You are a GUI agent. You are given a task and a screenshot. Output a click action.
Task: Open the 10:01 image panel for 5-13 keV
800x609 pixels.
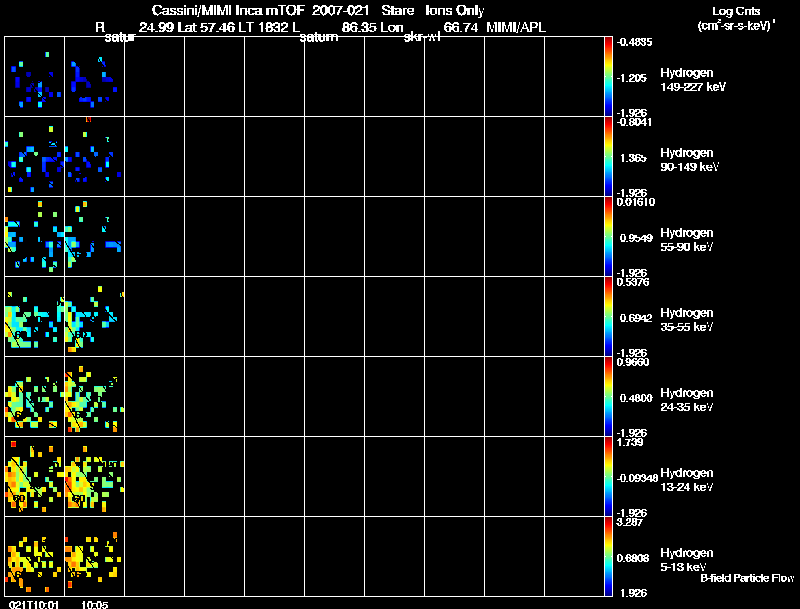tap(35, 556)
